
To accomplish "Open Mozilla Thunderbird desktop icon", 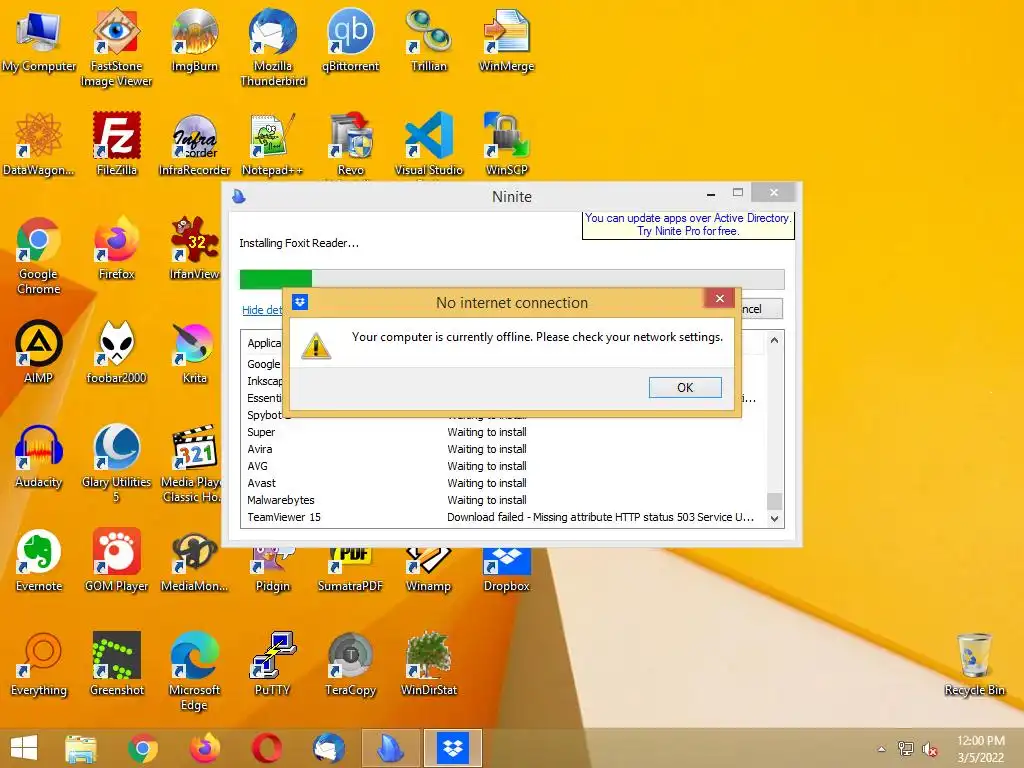I will (273, 47).
